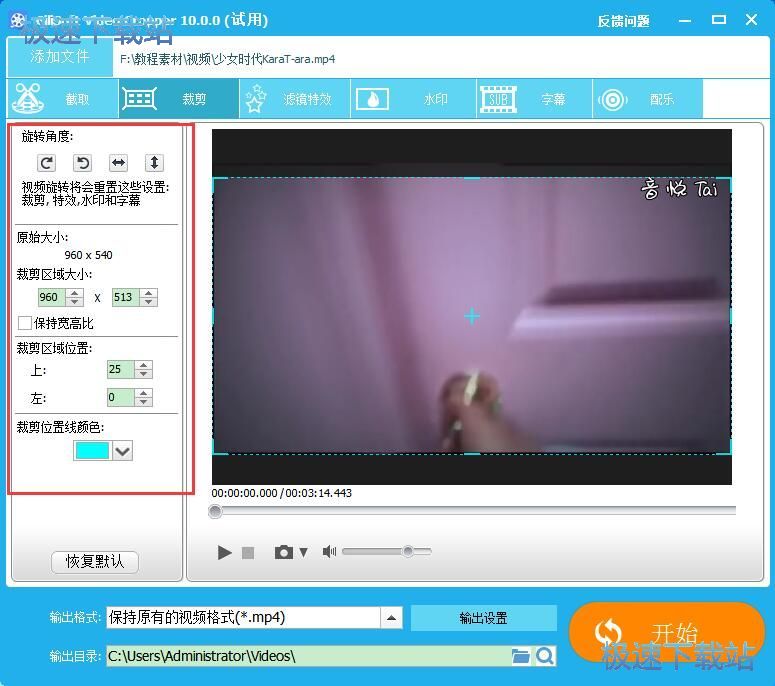This screenshot has width=775, height=686.
Task: Click the output directory path field
Action: [x=308, y=656]
